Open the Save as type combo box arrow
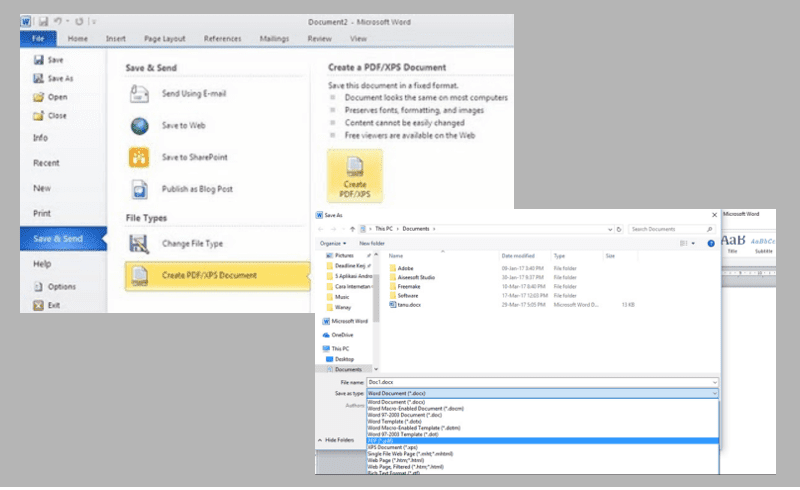Viewport: 800px width, 490px height. 714,394
